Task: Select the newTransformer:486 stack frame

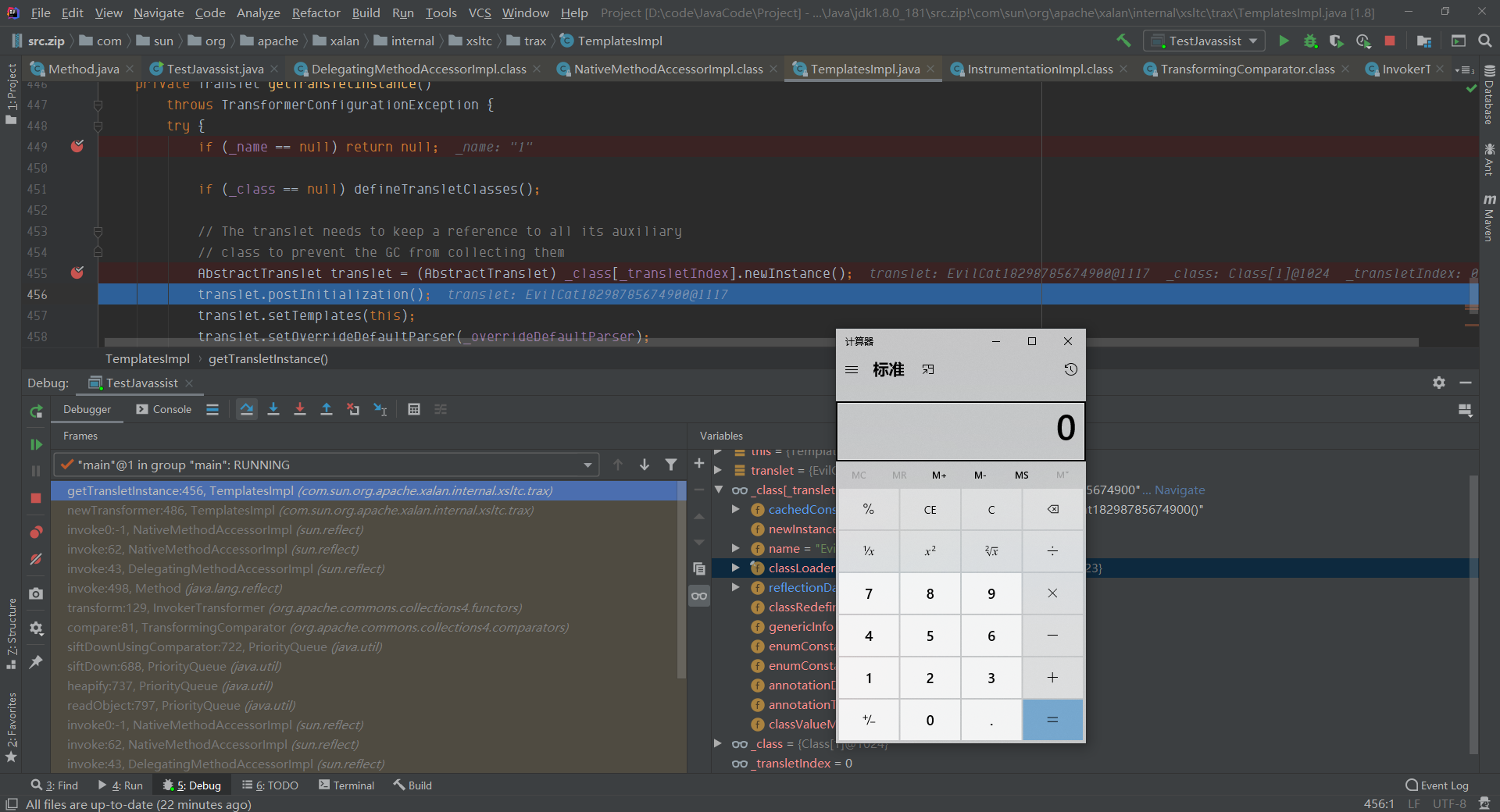Action: (365, 510)
